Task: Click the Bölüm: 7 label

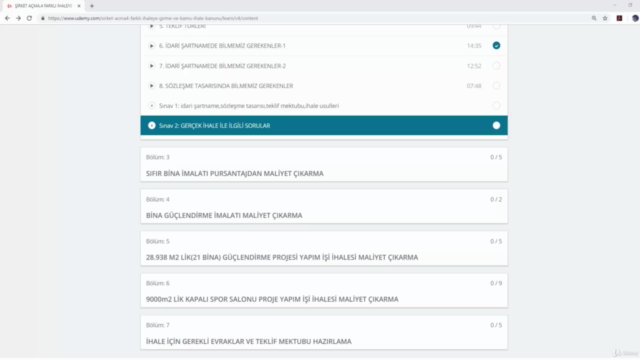Action: pyautogui.click(x=158, y=325)
